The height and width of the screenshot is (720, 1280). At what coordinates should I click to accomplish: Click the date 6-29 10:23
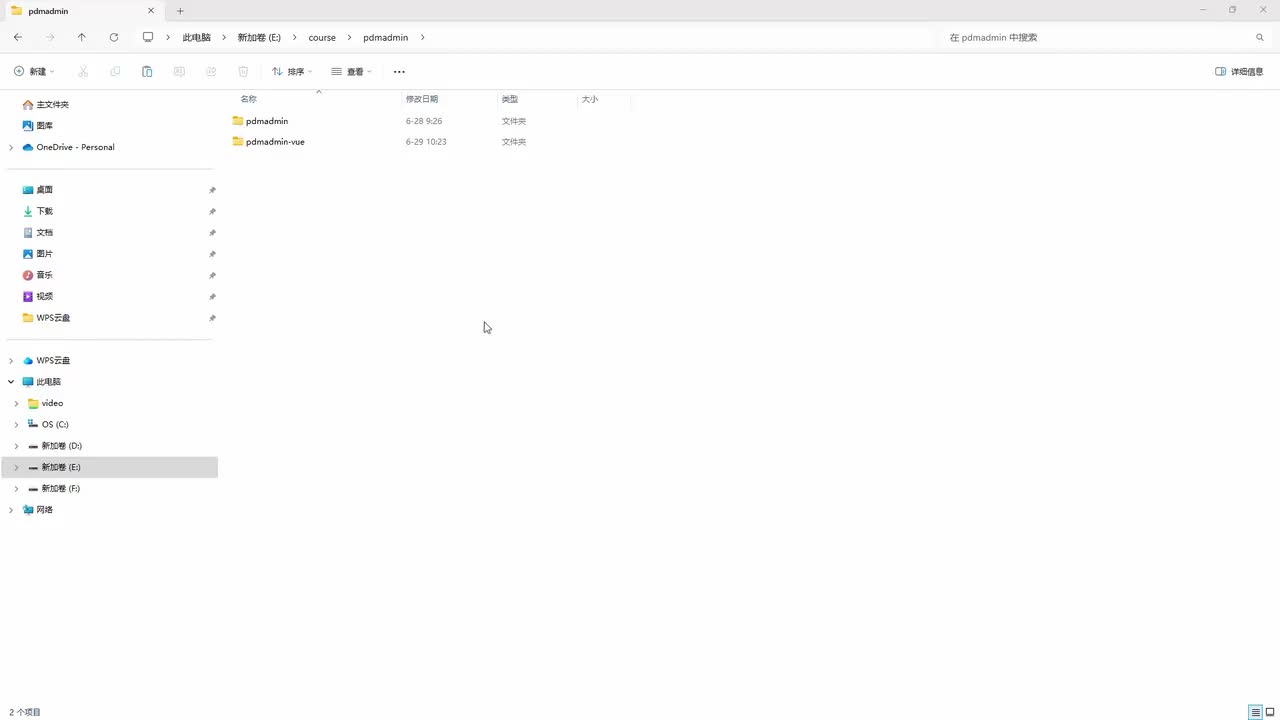click(x=426, y=142)
